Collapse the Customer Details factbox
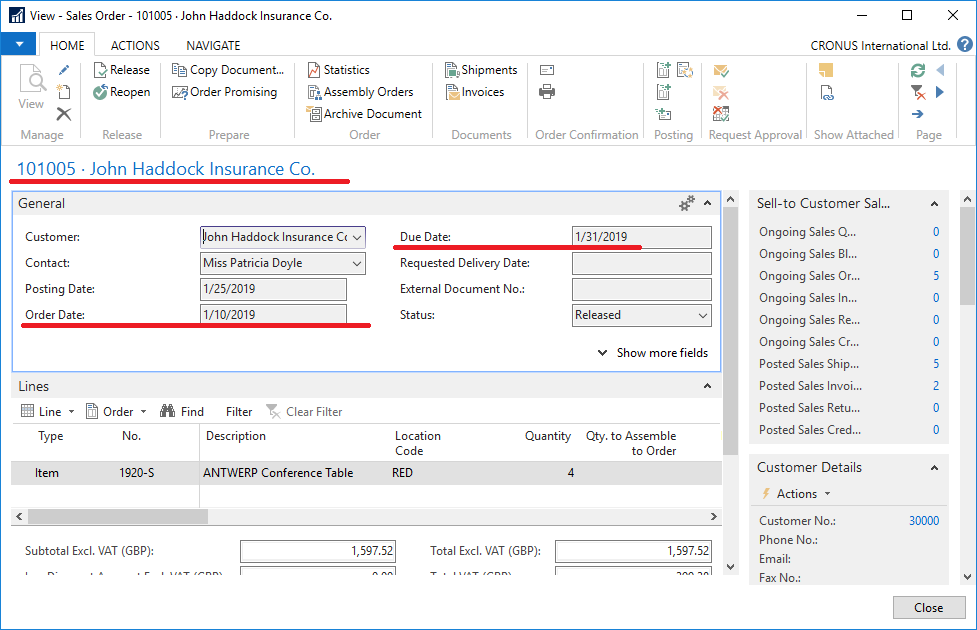Image resolution: width=977 pixels, height=630 pixels. tap(935, 468)
